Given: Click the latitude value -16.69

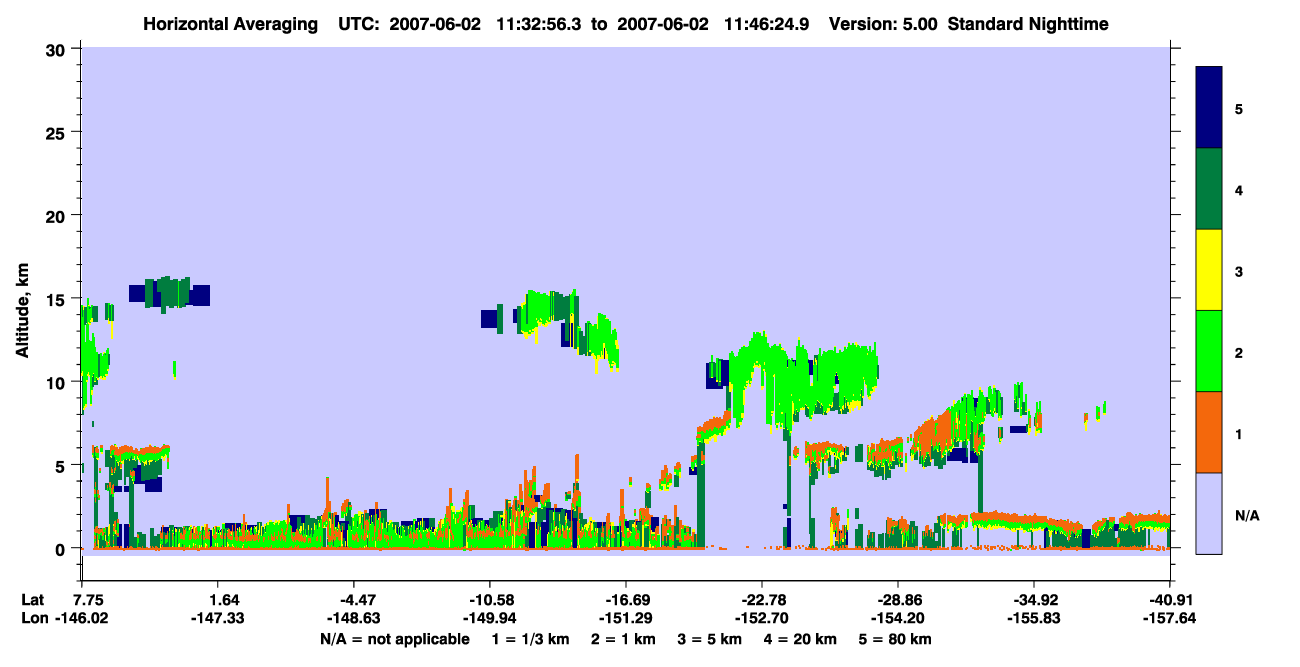Looking at the screenshot, I should 626,600.
